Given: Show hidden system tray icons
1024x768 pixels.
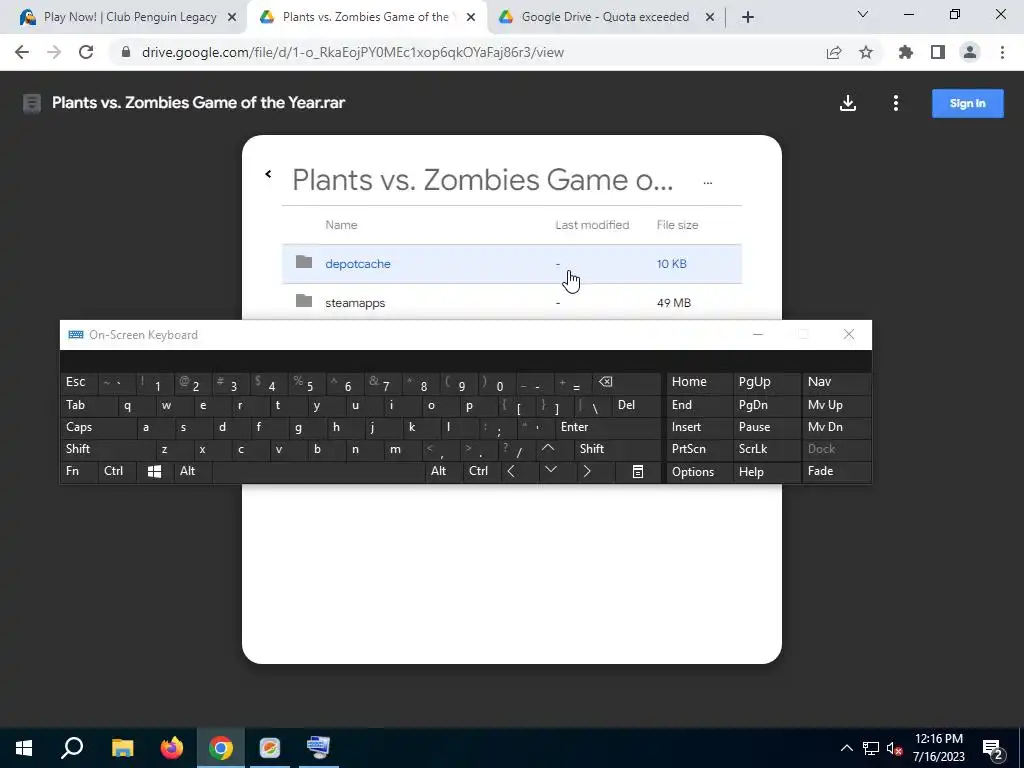Looking at the screenshot, I should click(x=846, y=748).
